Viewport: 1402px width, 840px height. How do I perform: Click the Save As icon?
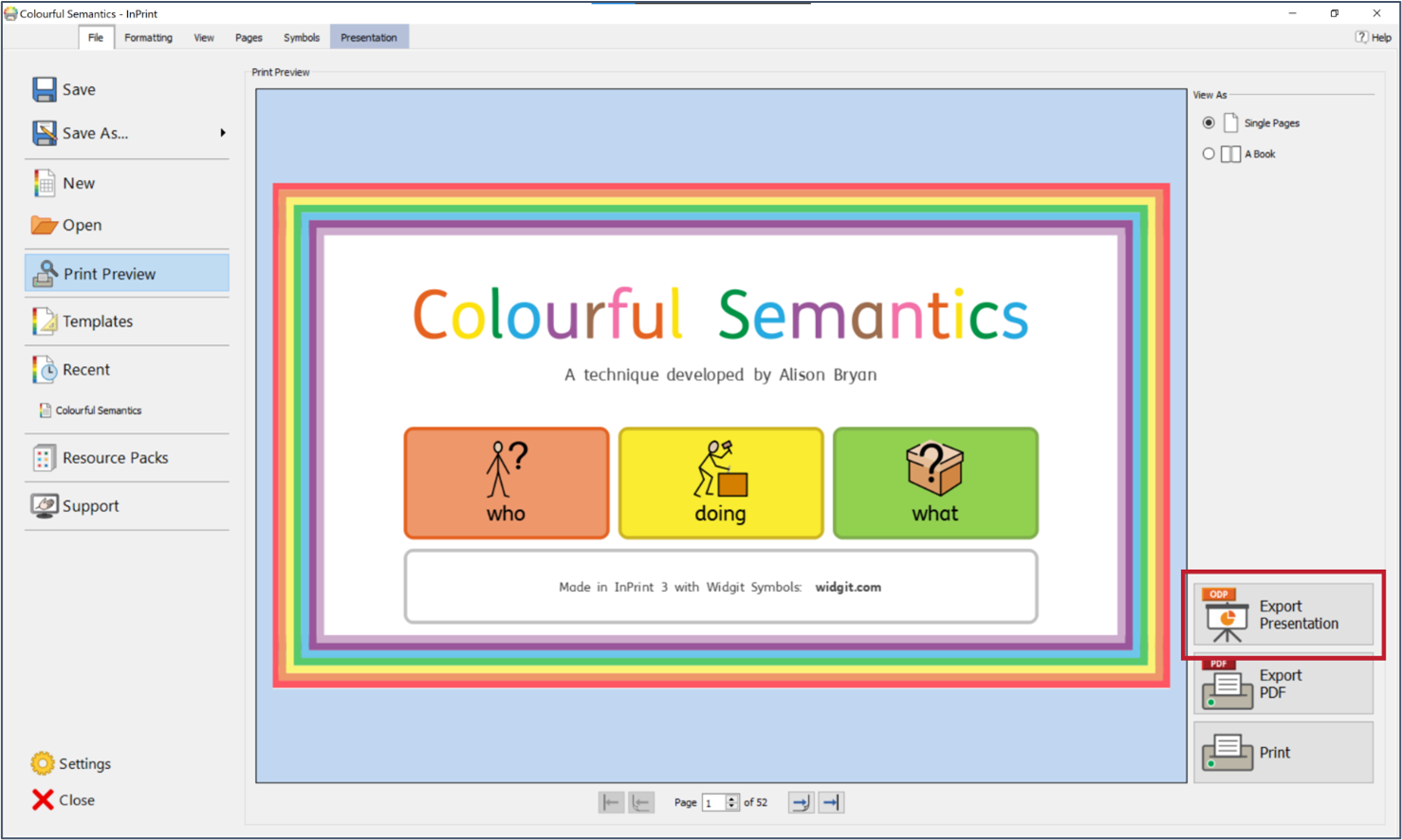click(x=44, y=133)
